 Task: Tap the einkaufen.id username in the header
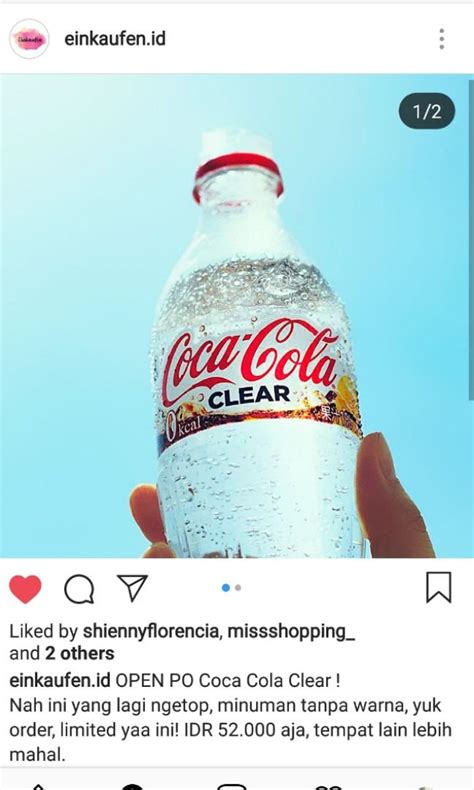tap(115, 39)
